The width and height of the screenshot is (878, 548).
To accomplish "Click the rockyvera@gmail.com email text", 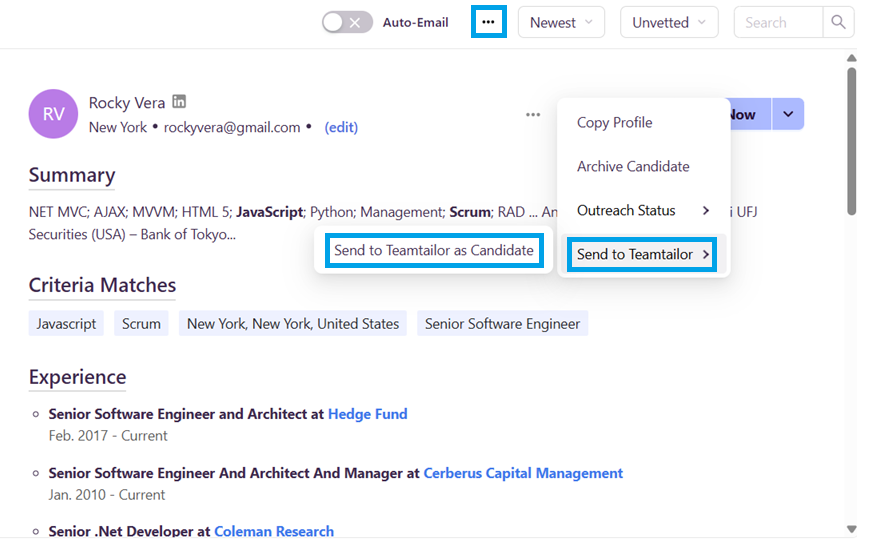I will pos(232,127).
